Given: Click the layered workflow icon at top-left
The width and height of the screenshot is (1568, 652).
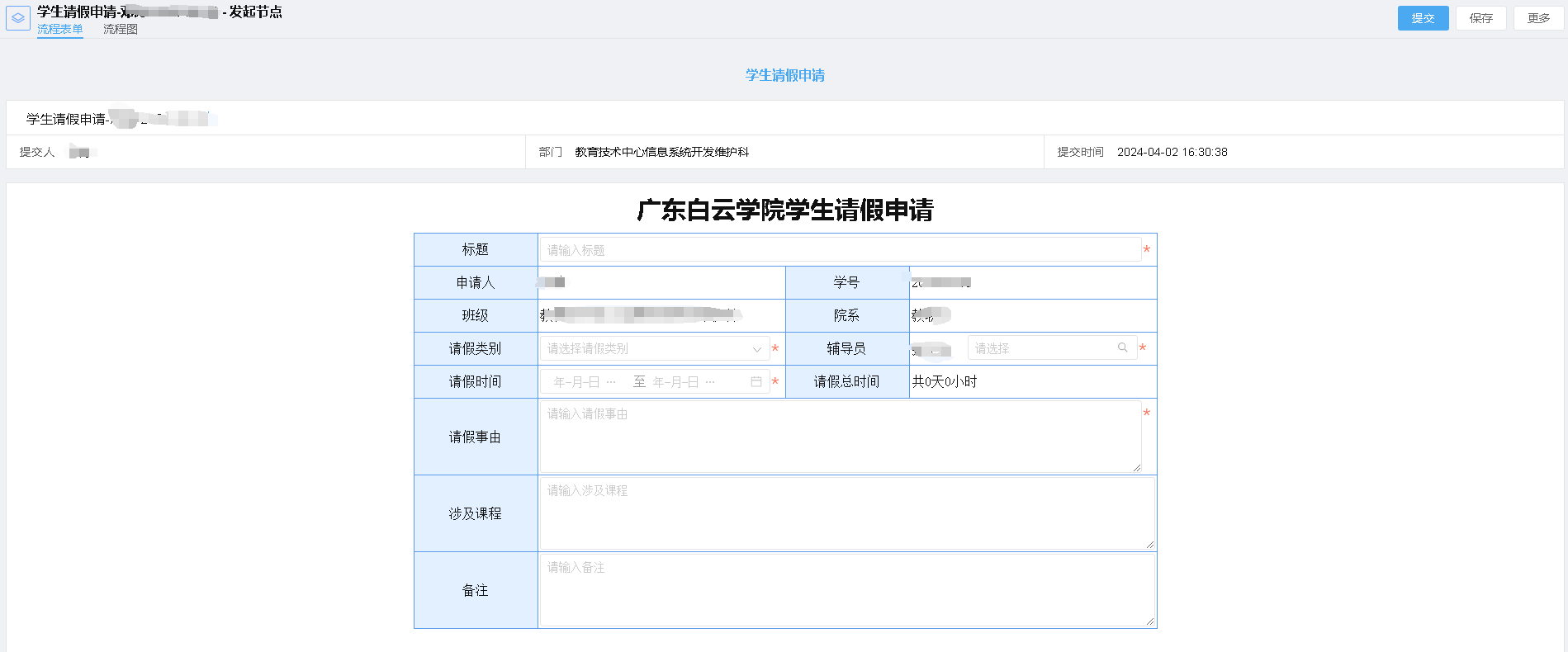Looking at the screenshot, I should pyautogui.click(x=18, y=18).
